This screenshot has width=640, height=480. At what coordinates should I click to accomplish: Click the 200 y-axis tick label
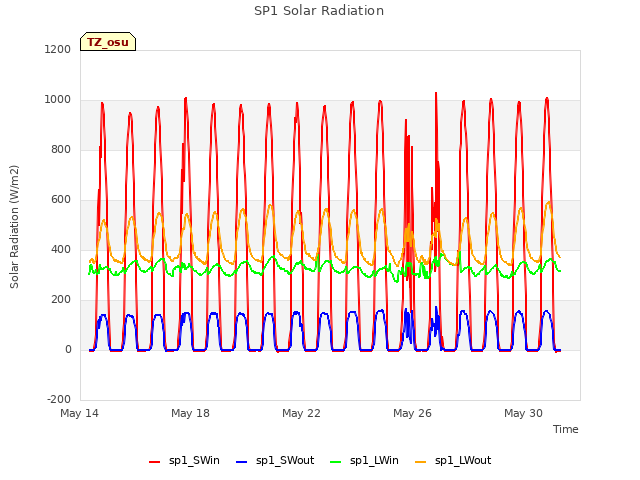[x=61, y=300]
